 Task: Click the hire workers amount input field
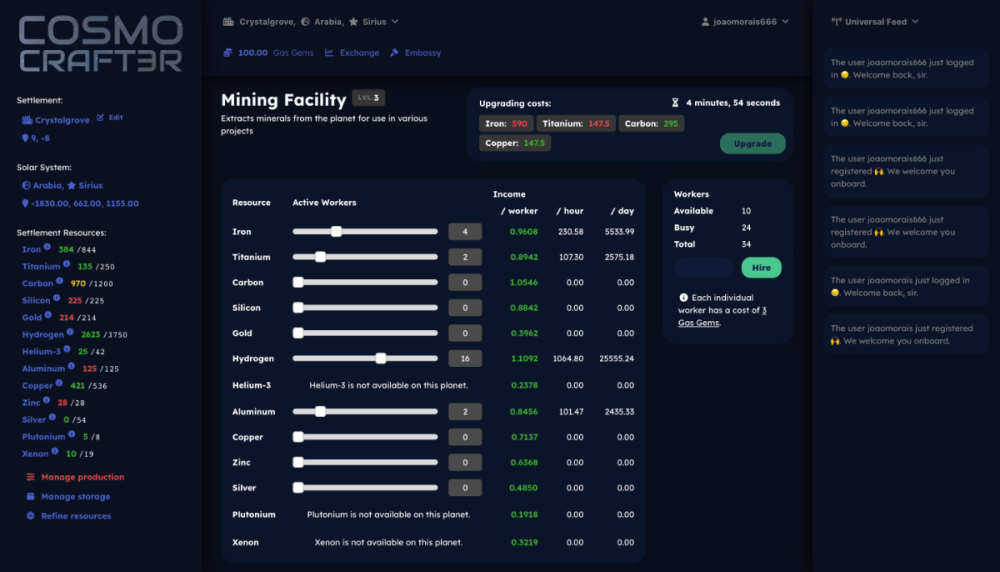[704, 268]
